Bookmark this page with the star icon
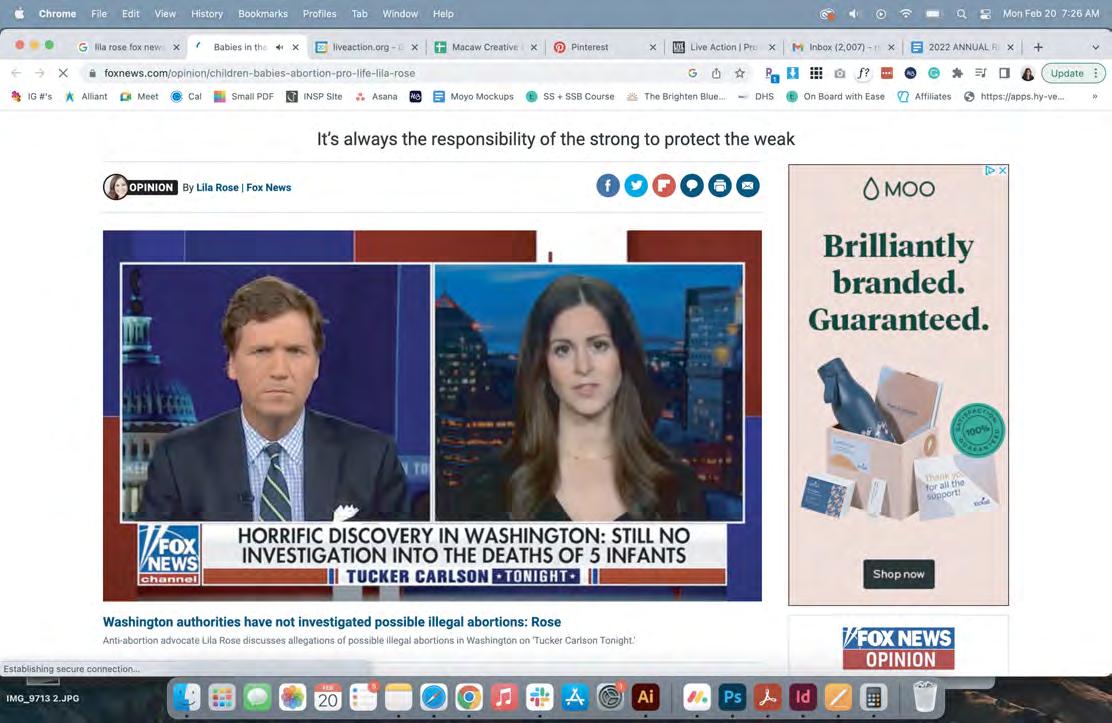Image resolution: width=1112 pixels, height=723 pixels. tap(740, 73)
